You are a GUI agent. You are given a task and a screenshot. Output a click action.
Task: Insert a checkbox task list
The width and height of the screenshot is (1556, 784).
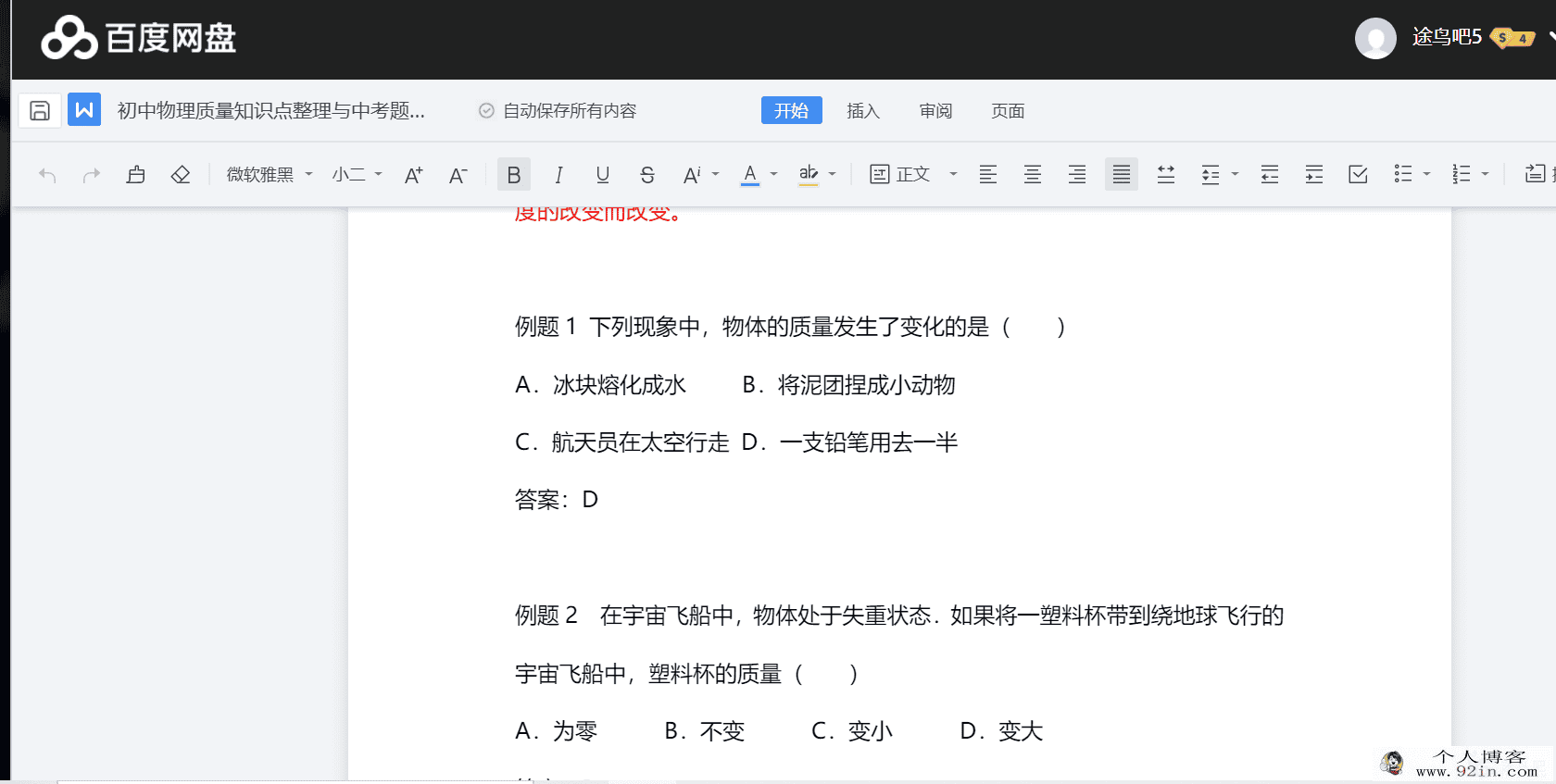[x=1359, y=174]
